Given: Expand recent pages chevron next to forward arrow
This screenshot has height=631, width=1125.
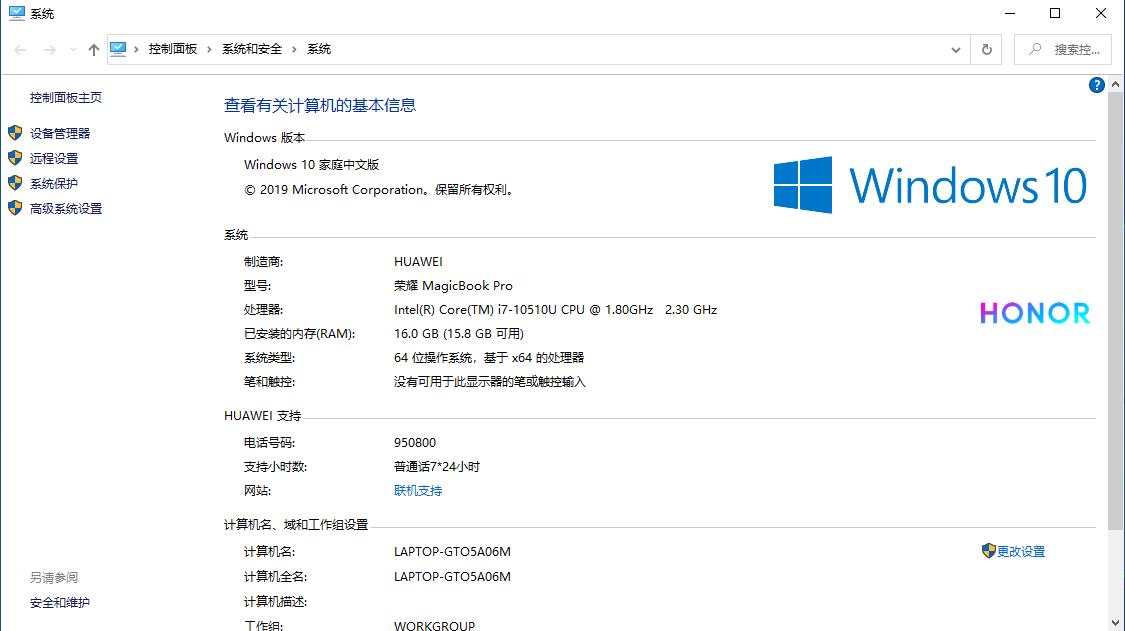Looking at the screenshot, I should coord(72,48).
